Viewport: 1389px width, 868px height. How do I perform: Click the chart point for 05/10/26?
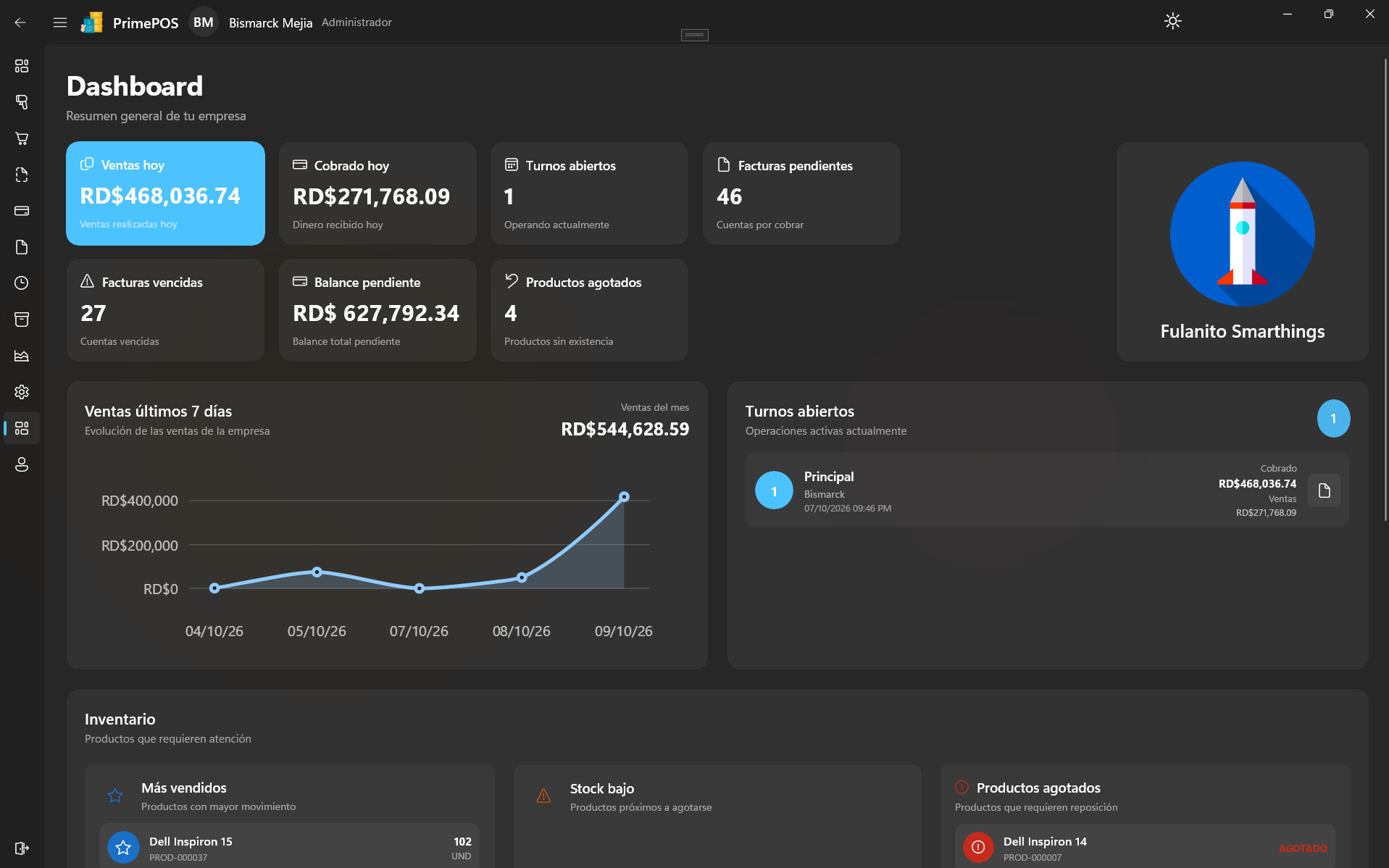click(x=317, y=572)
